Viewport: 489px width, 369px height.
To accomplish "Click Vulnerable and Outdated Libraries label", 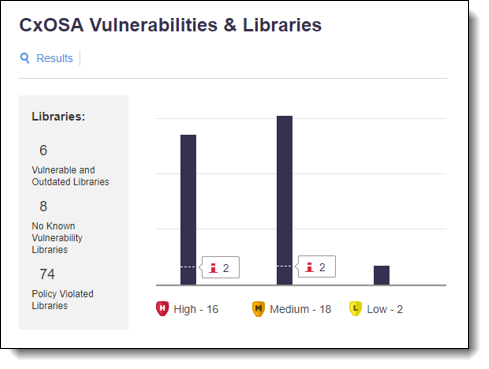I will (70, 176).
